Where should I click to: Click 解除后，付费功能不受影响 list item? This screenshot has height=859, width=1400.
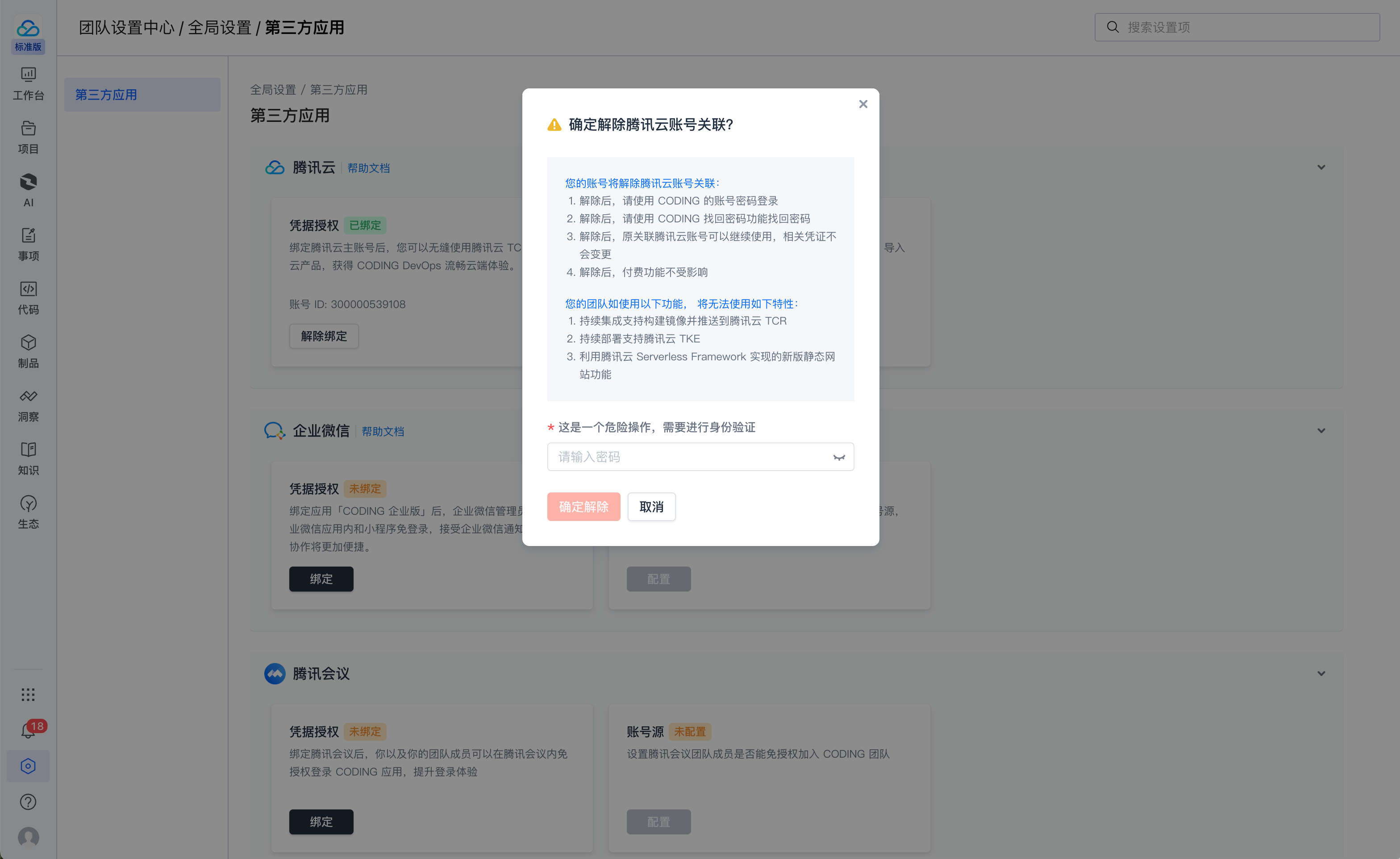click(x=644, y=272)
